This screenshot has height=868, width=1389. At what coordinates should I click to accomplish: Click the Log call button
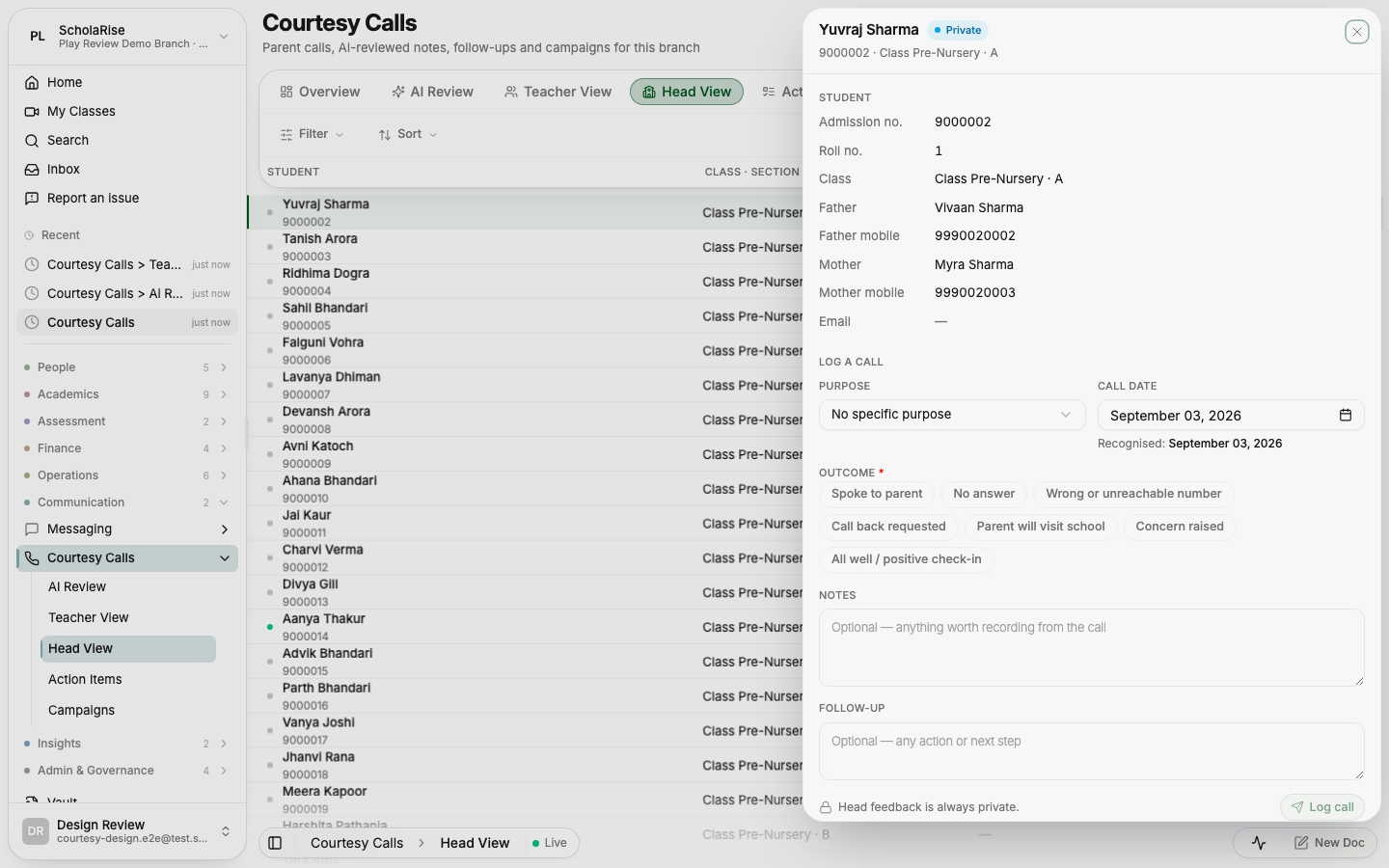tap(1322, 807)
